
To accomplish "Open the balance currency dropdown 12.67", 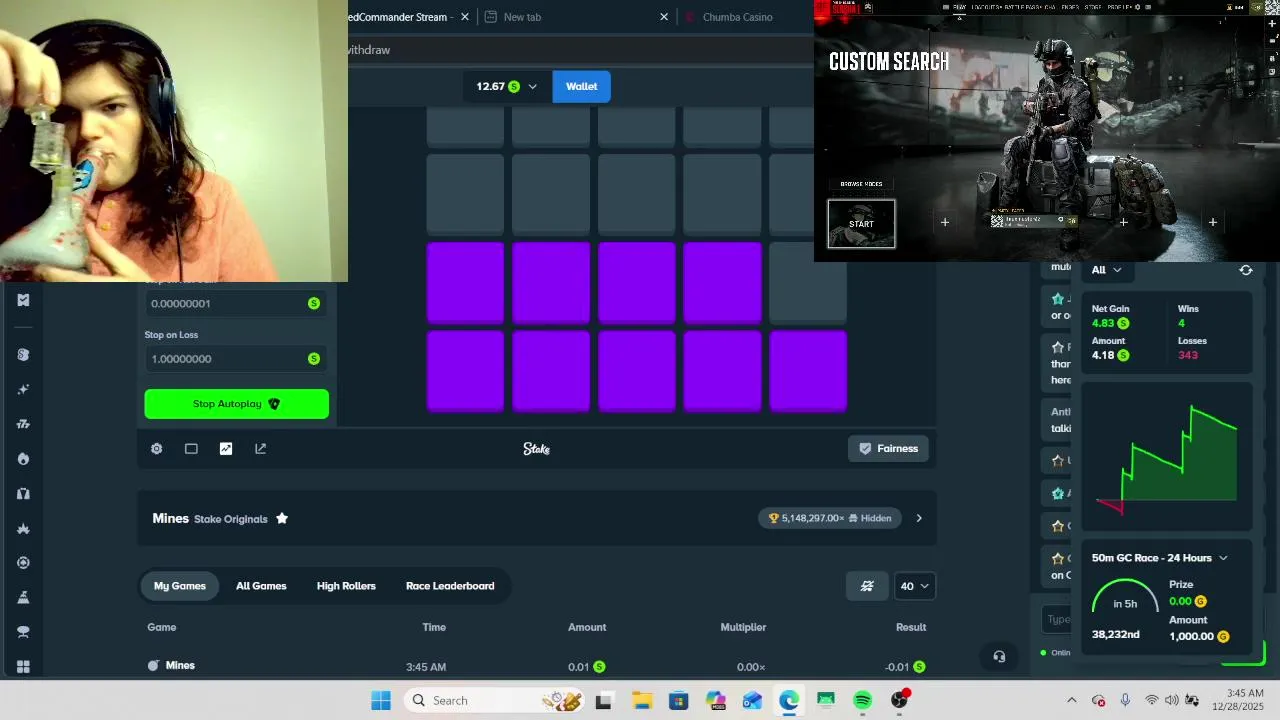I will pyautogui.click(x=507, y=86).
